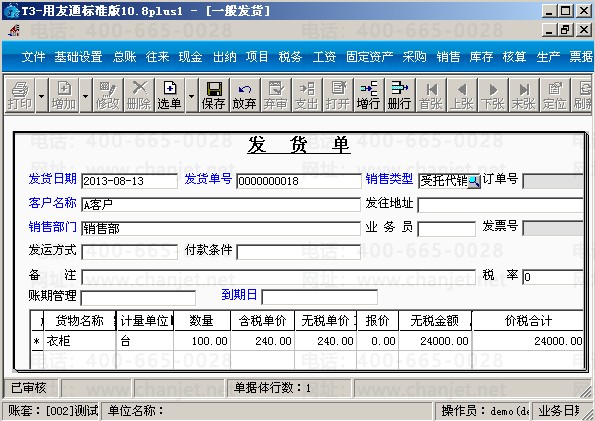Expand the dropdown arrow next to 增加
The image size is (595, 421).
86,95
